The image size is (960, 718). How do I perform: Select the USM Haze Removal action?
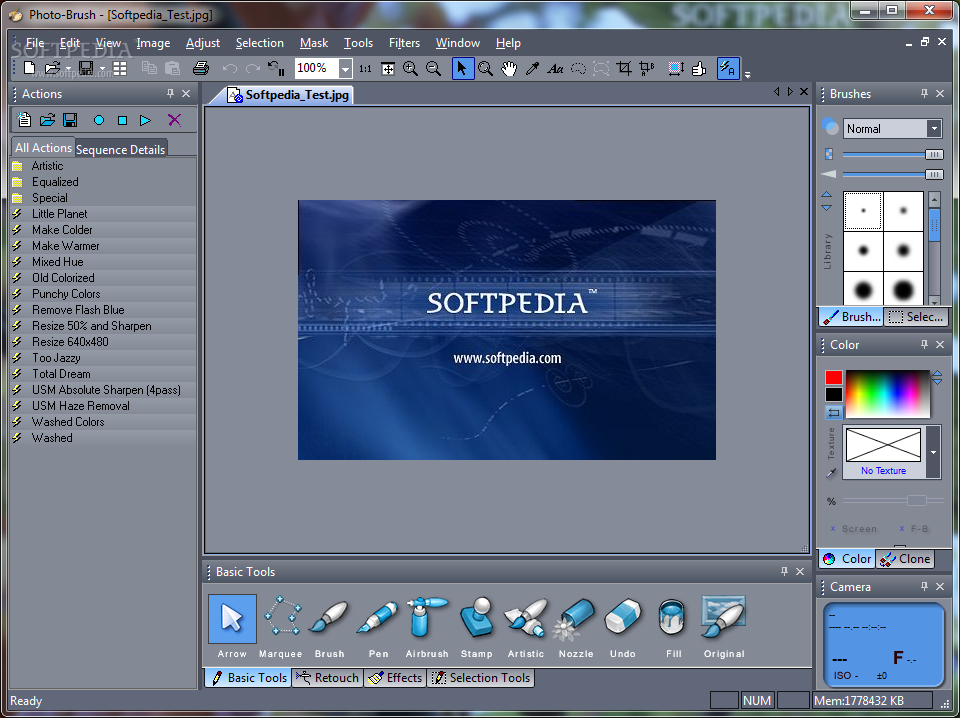pos(103,406)
